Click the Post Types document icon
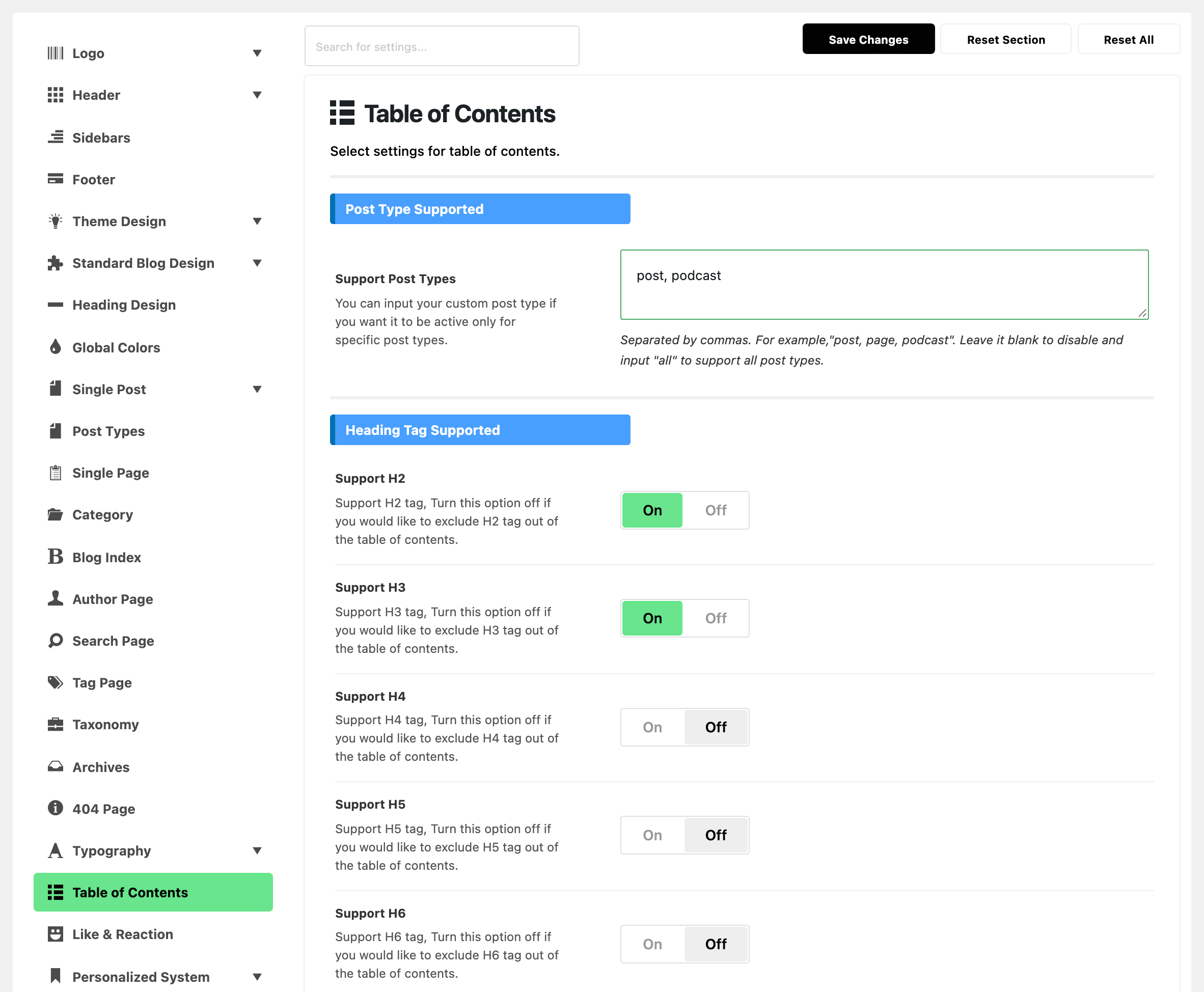Image resolution: width=1204 pixels, height=992 pixels. pos(56,431)
